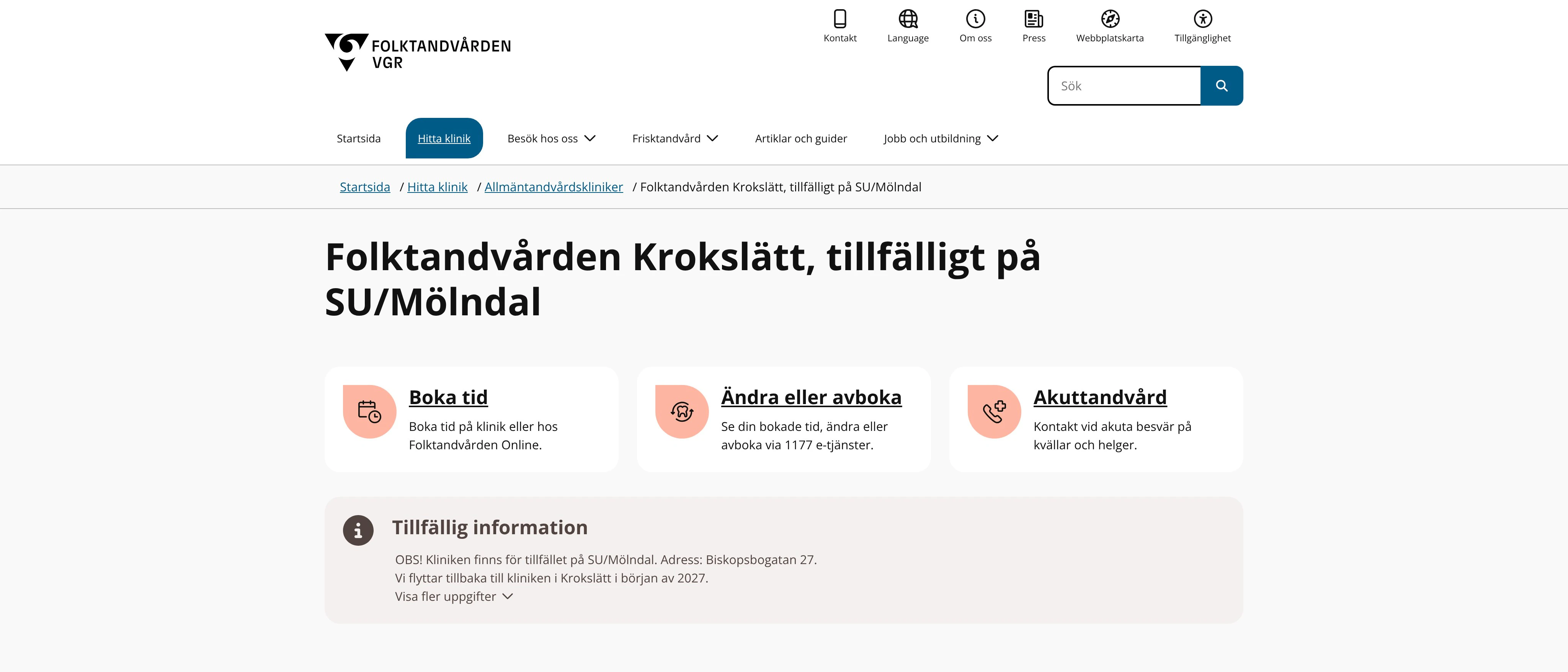1568x672 pixels.
Task: Click the Akuttandvård phone icon
Action: (994, 411)
